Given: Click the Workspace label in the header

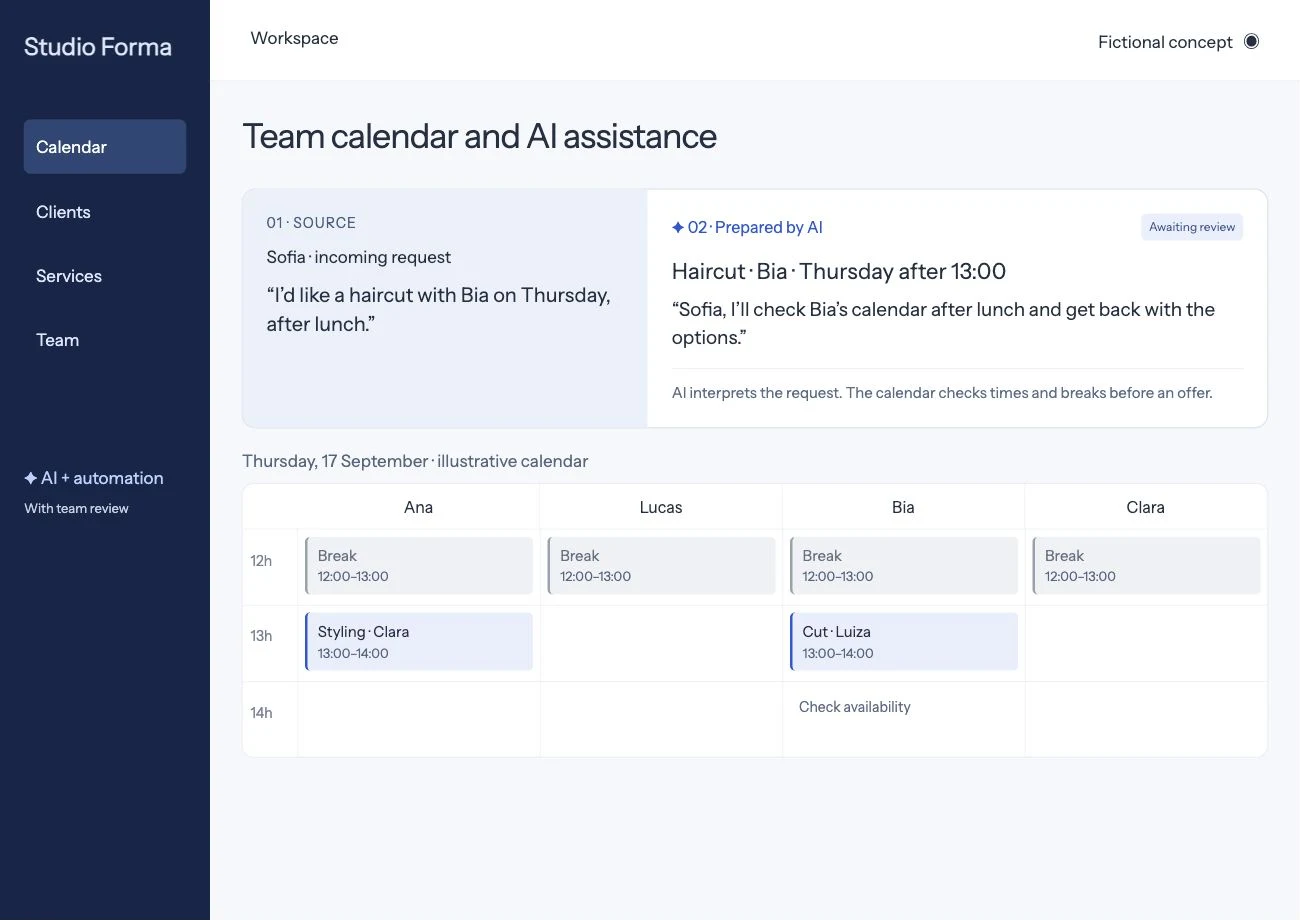Looking at the screenshot, I should point(294,38).
